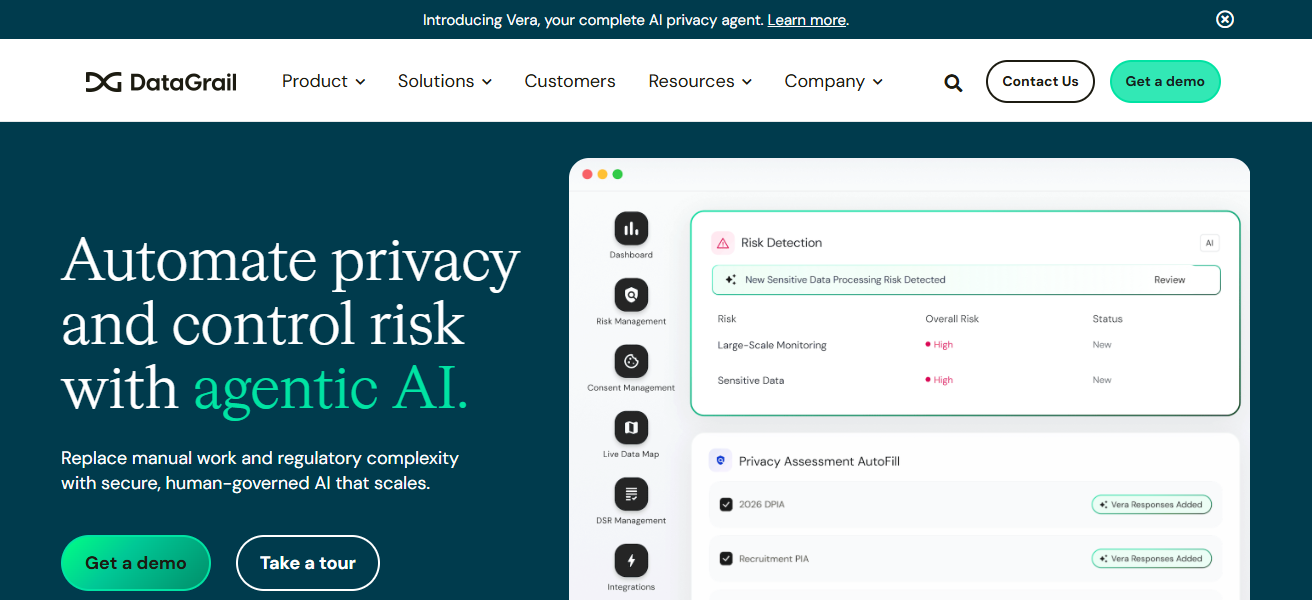
Task: Open the Consent Management cookie icon
Action: point(631,361)
